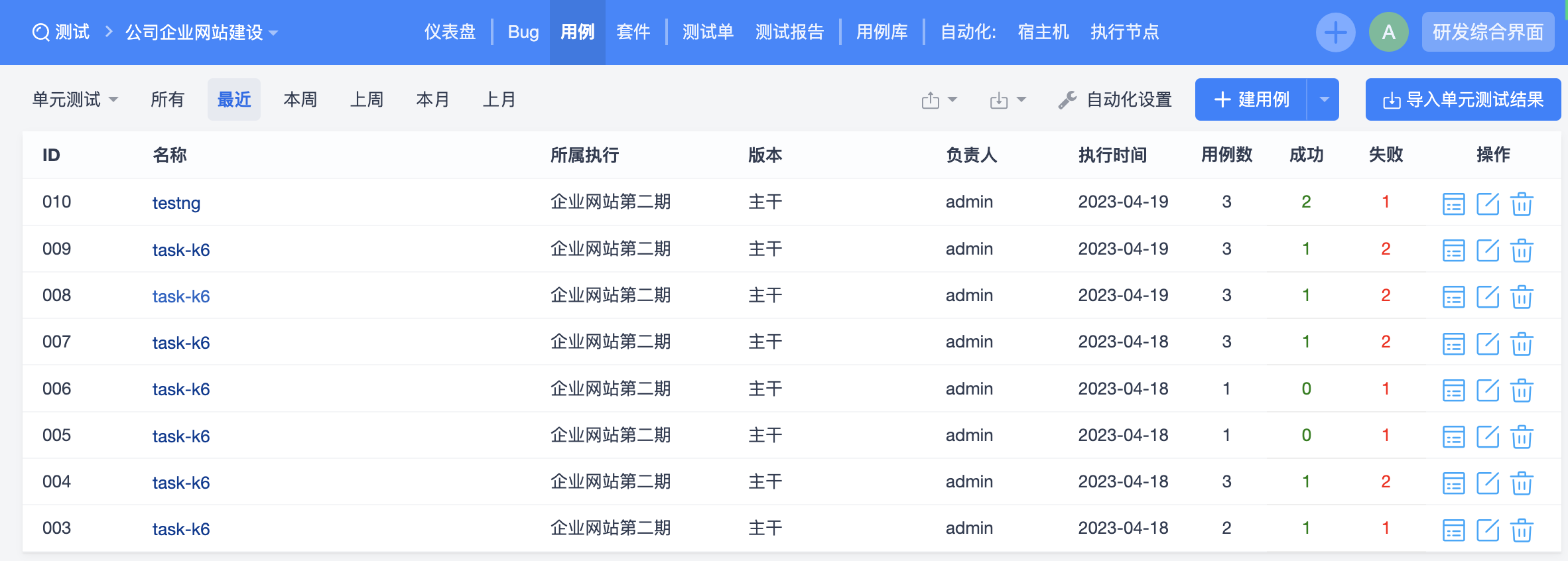Go to the Bug nav tab
This screenshot has height=561, width=1568.
coord(523,32)
